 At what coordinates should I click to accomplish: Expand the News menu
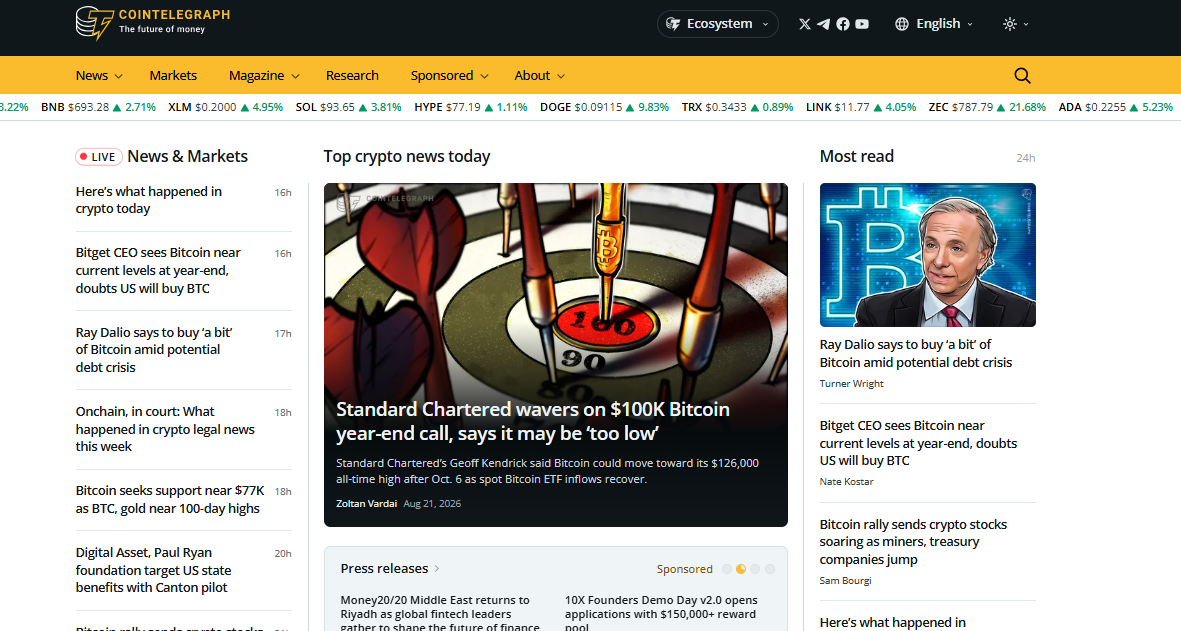99,75
